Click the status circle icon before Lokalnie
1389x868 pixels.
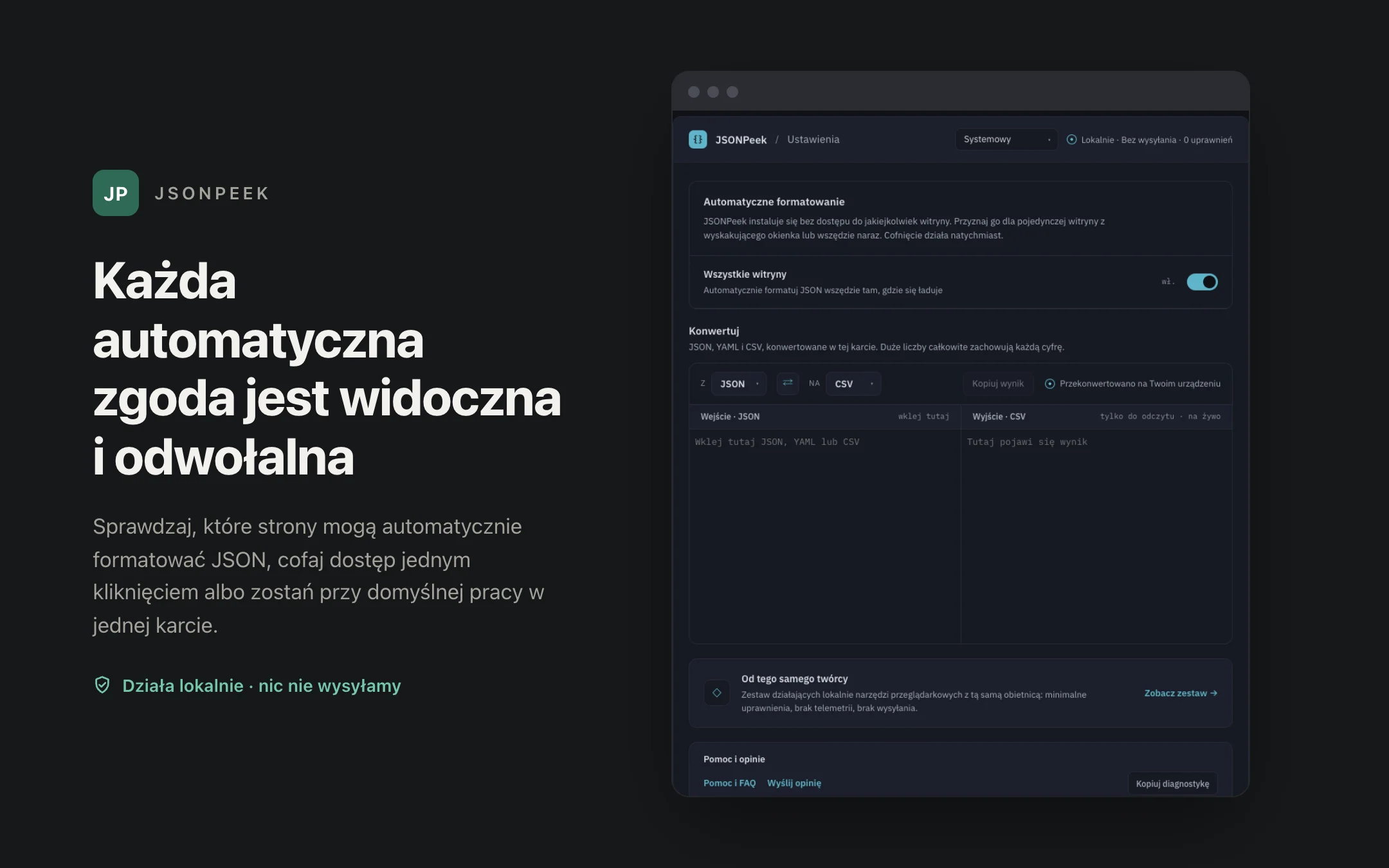pos(1071,140)
